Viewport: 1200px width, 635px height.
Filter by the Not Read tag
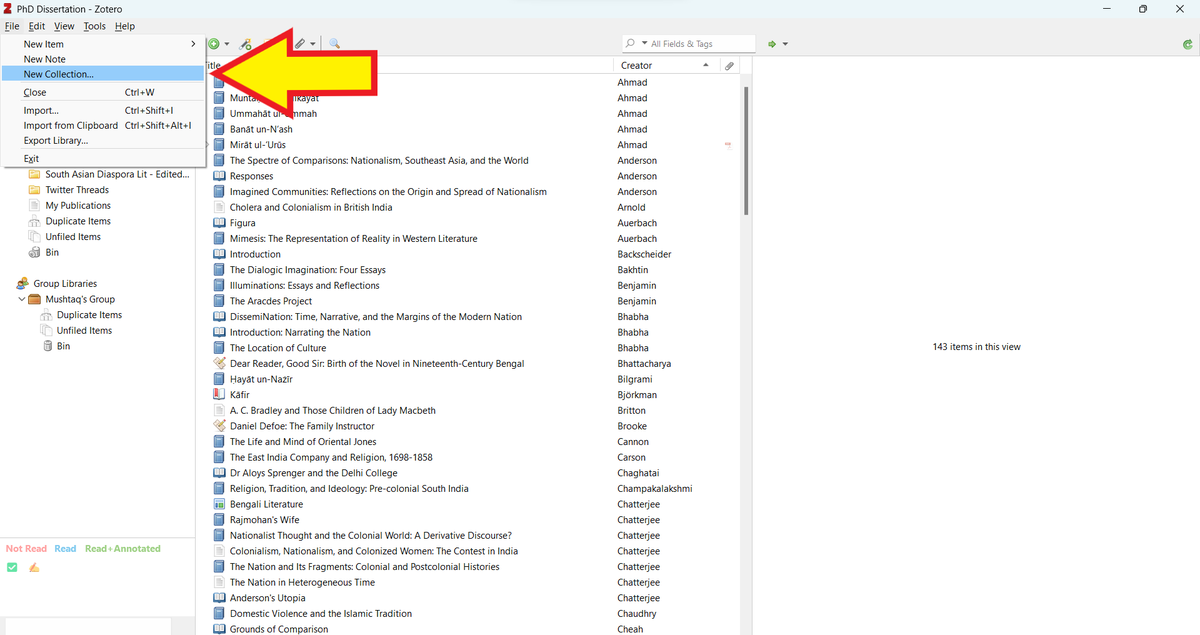pos(26,549)
